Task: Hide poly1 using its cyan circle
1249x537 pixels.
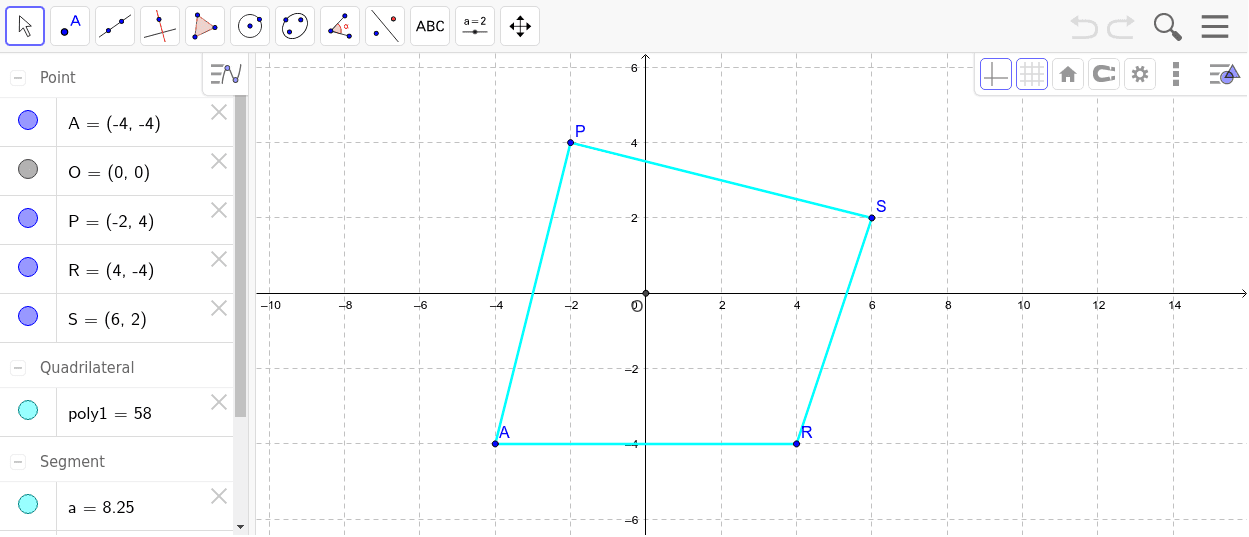Action: click(28, 411)
